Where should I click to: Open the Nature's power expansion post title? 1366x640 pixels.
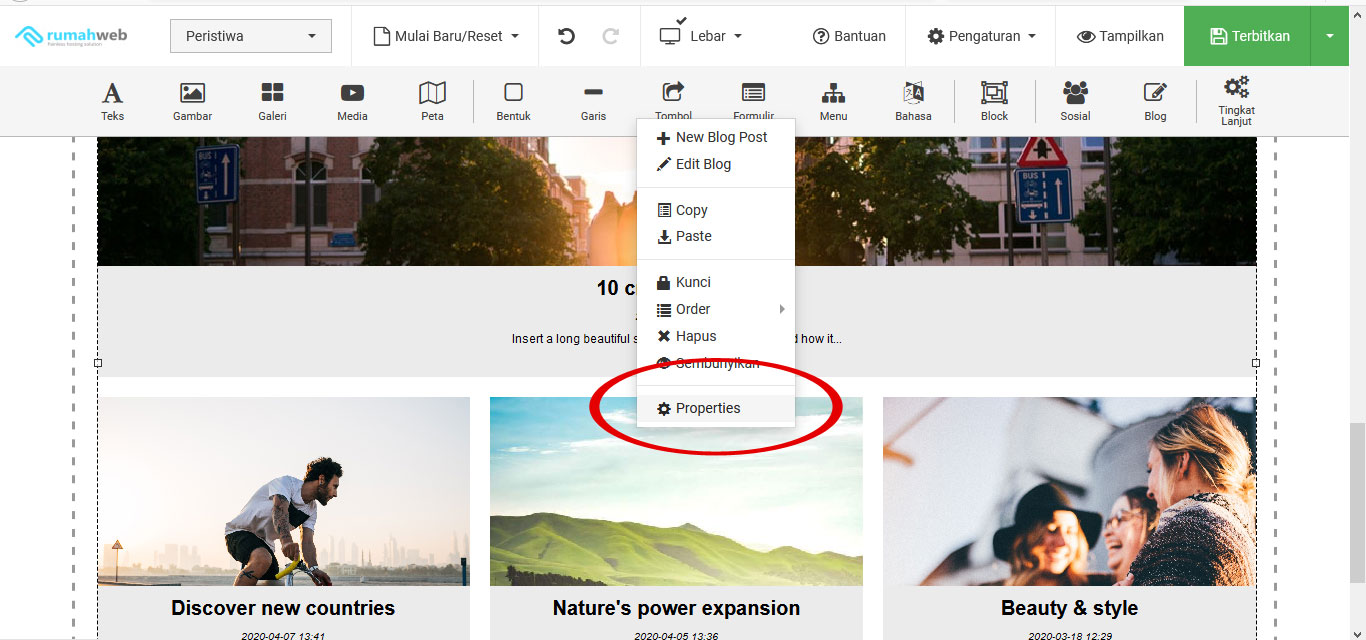coord(676,608)
